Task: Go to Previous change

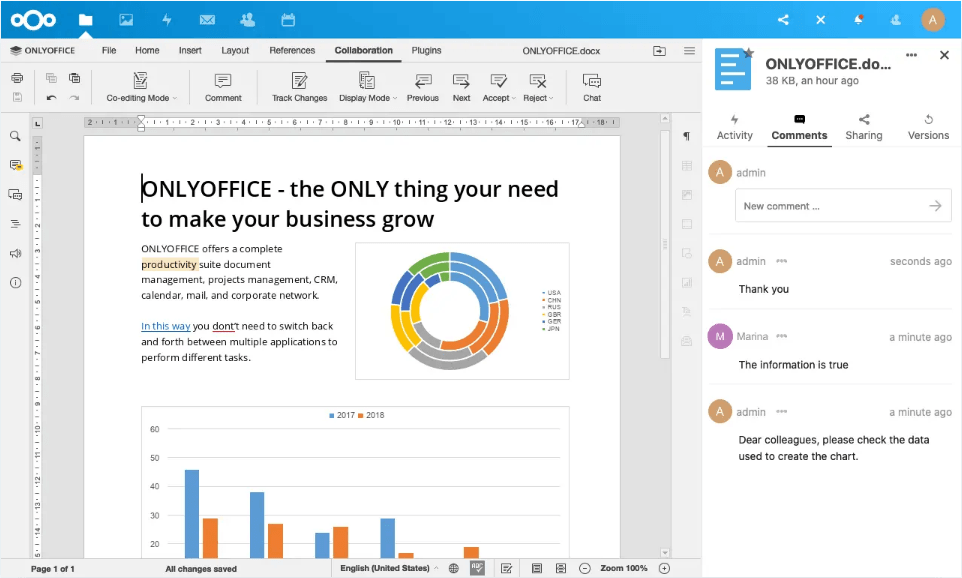Action: [x=423, y=87]
